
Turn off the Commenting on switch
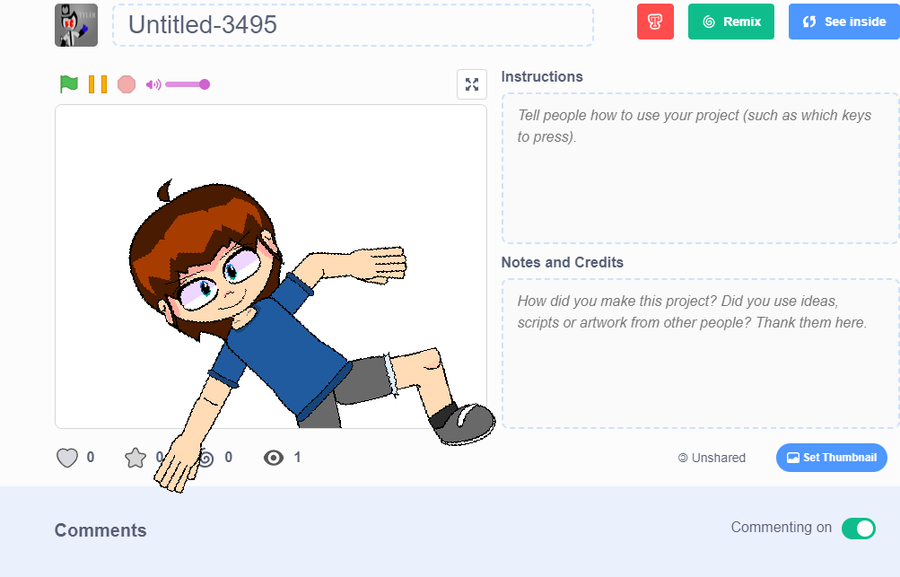858,528
